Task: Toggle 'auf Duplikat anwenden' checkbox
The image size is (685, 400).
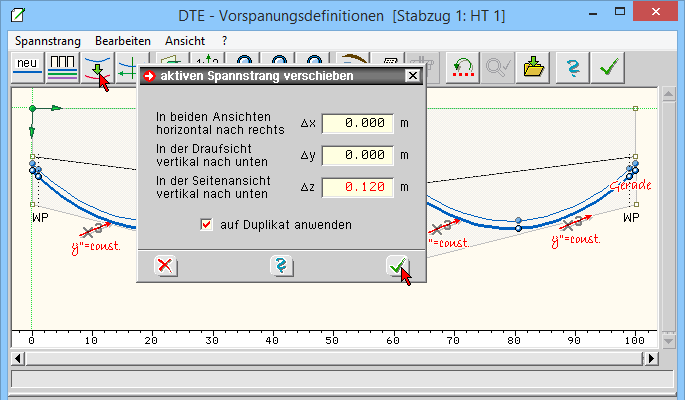Action: [207, 224]
